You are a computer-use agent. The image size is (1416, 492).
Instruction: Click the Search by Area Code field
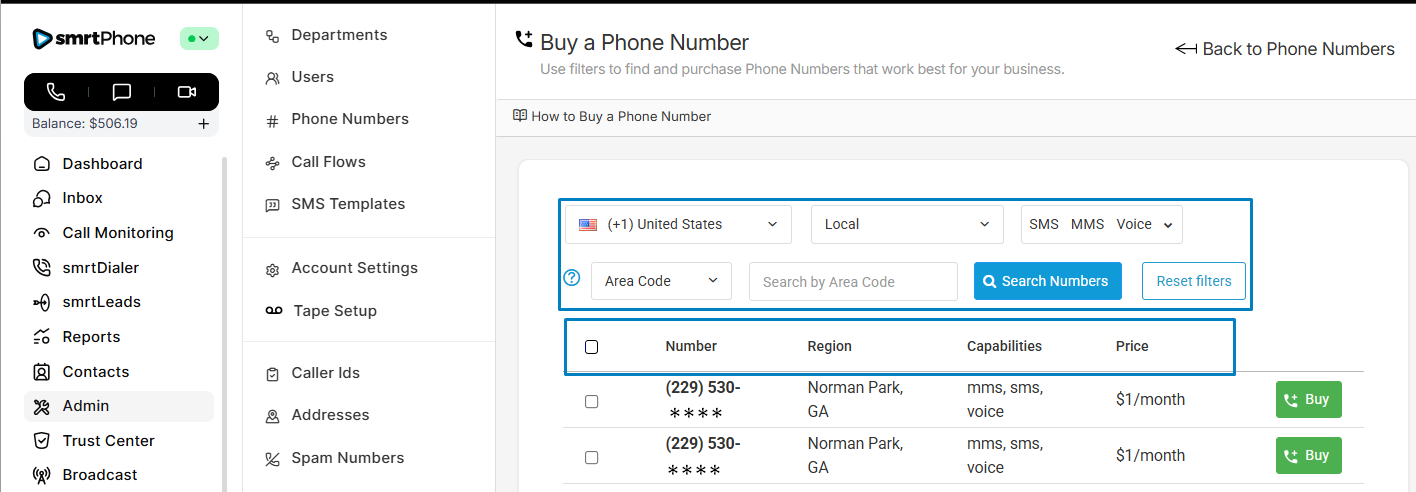852,282
